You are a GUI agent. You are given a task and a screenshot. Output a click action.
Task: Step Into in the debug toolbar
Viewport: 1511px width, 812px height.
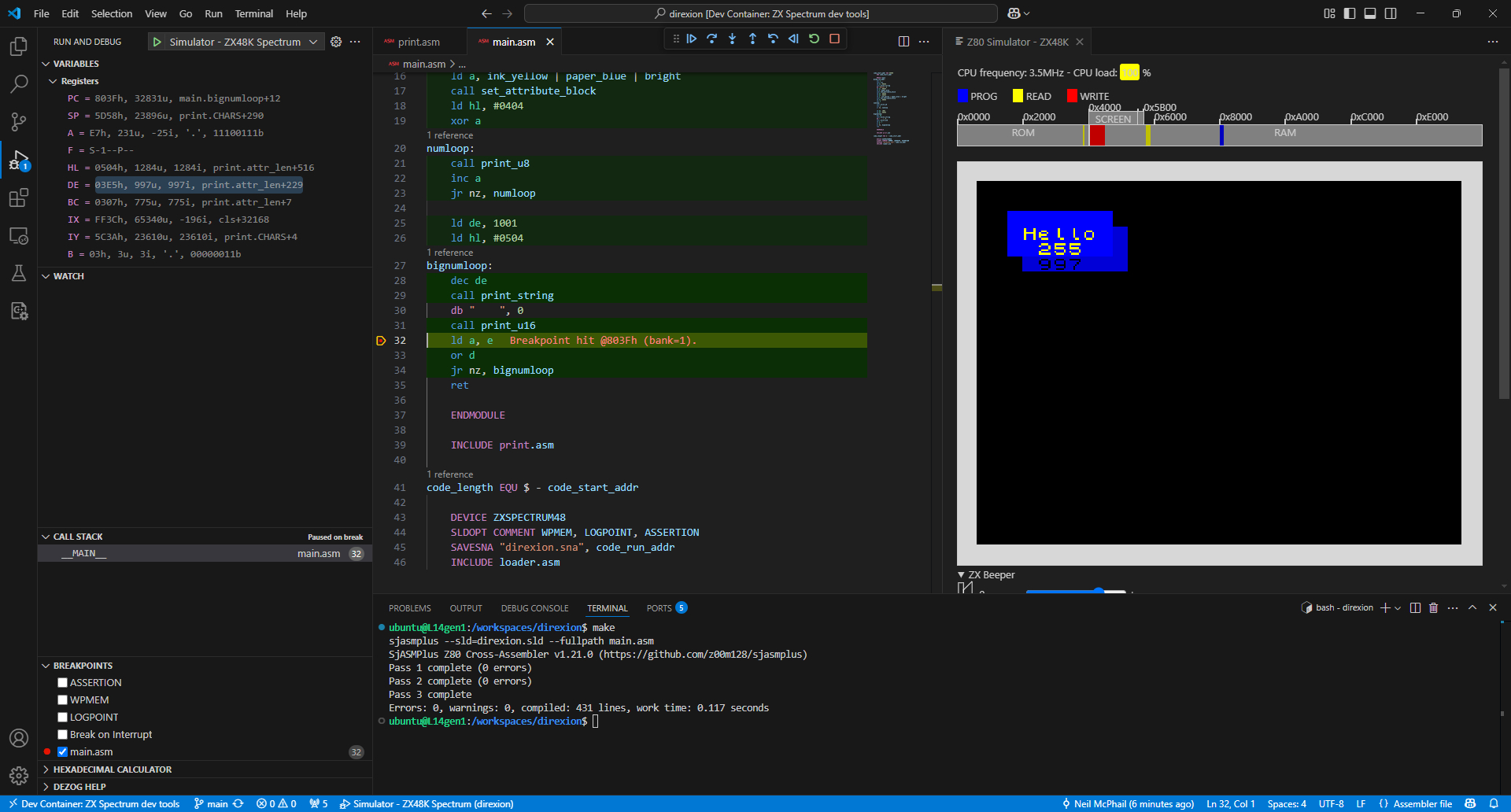733,39
